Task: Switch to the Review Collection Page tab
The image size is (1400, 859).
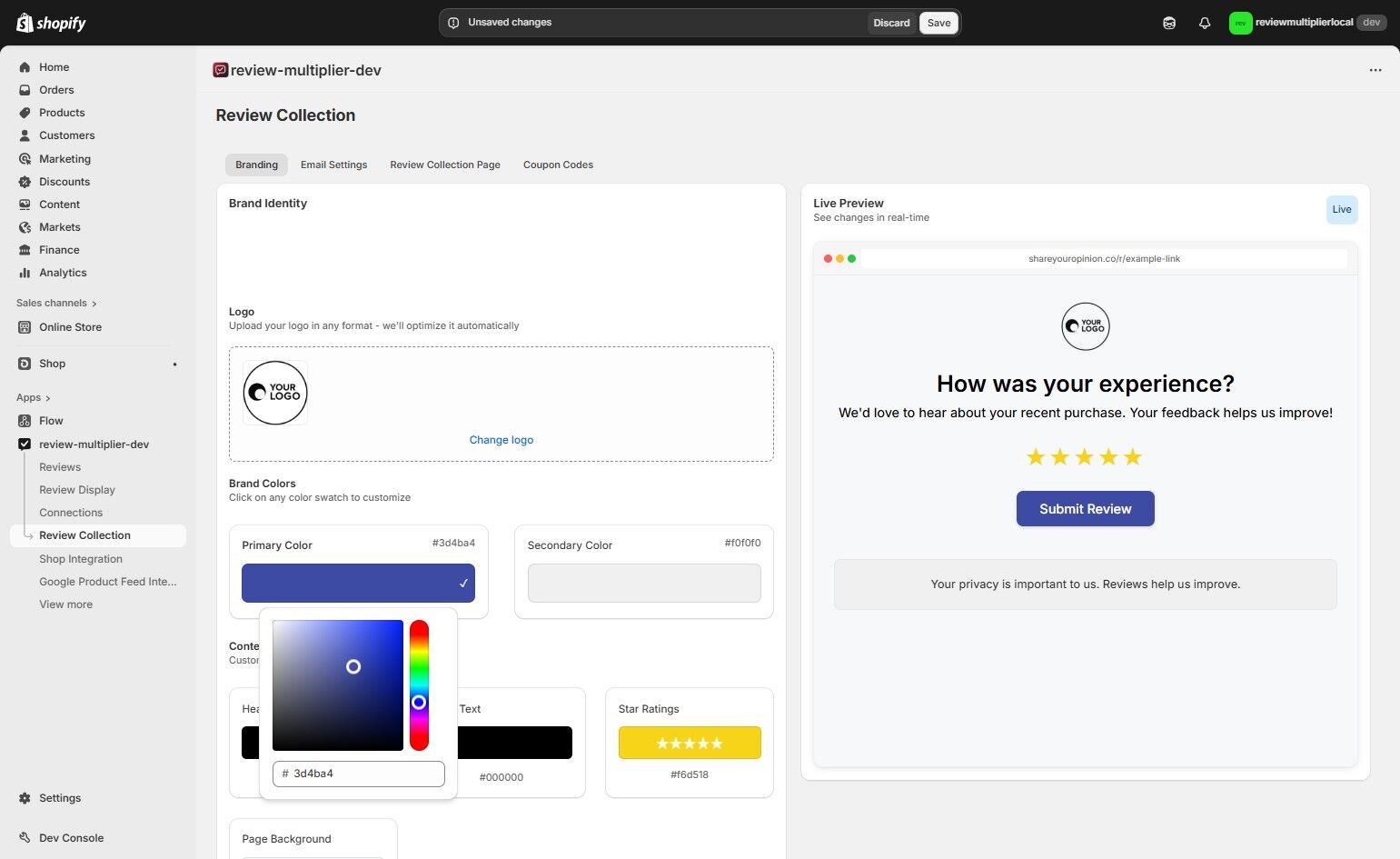Action: coord(444,165)
